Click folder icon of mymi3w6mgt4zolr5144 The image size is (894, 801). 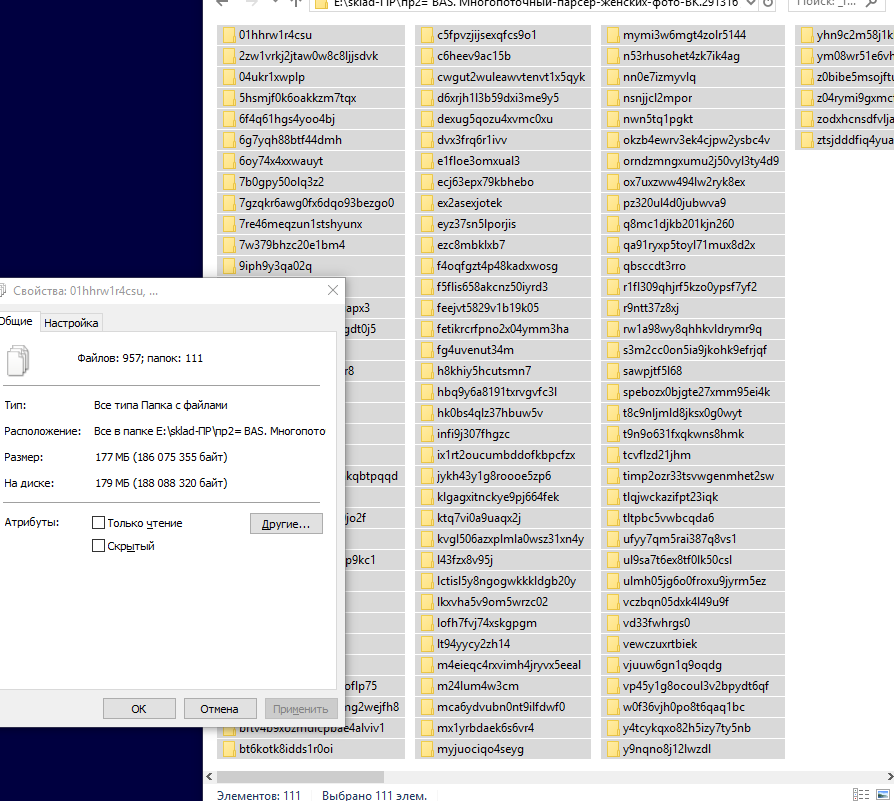click(613, 35)
